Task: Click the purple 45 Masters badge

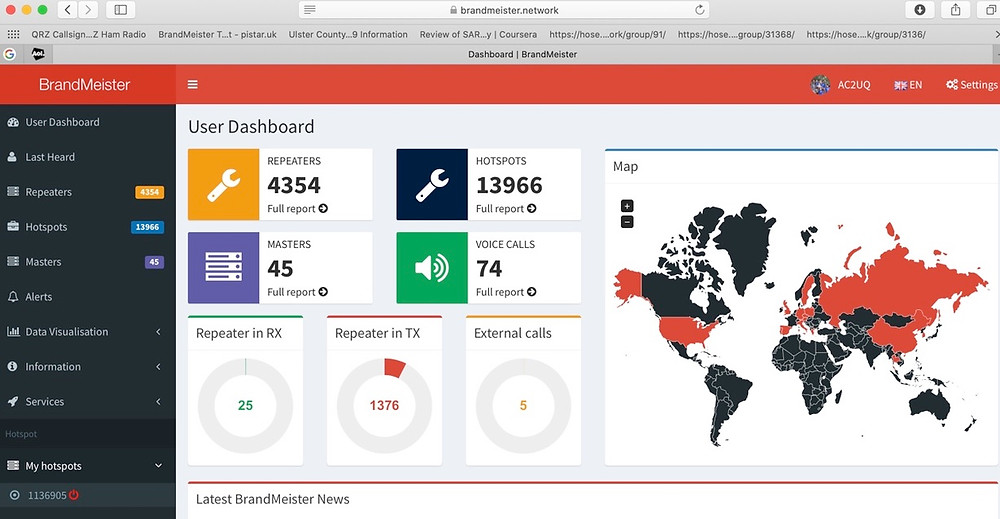Action: 154,262
